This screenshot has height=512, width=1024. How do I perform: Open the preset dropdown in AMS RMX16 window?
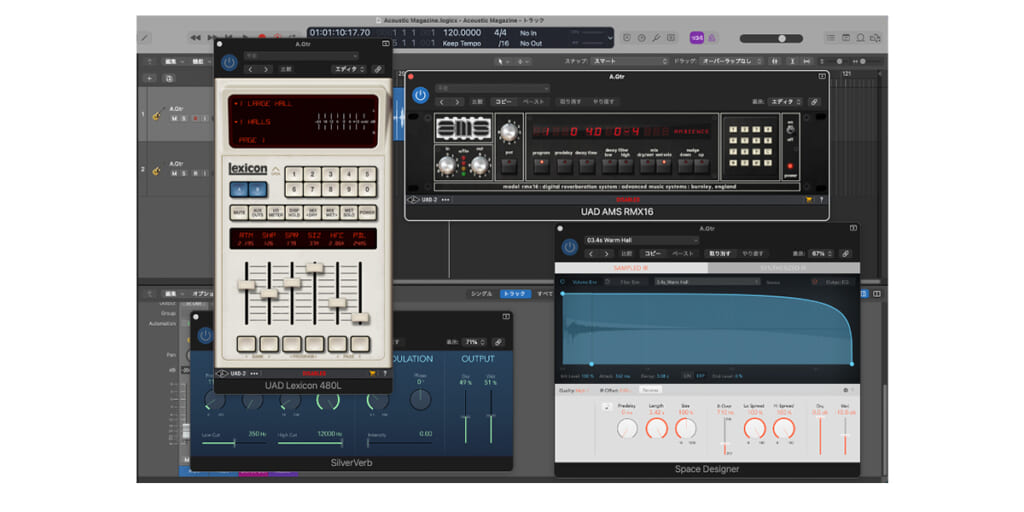(492, 88)
